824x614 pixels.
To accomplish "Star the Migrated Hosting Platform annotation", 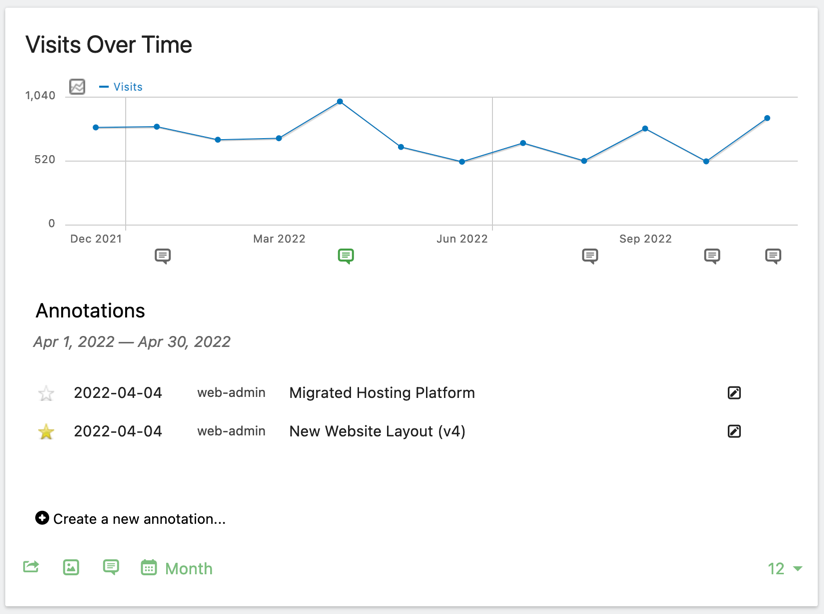I will pyautogui.click(x=46, y=393).
